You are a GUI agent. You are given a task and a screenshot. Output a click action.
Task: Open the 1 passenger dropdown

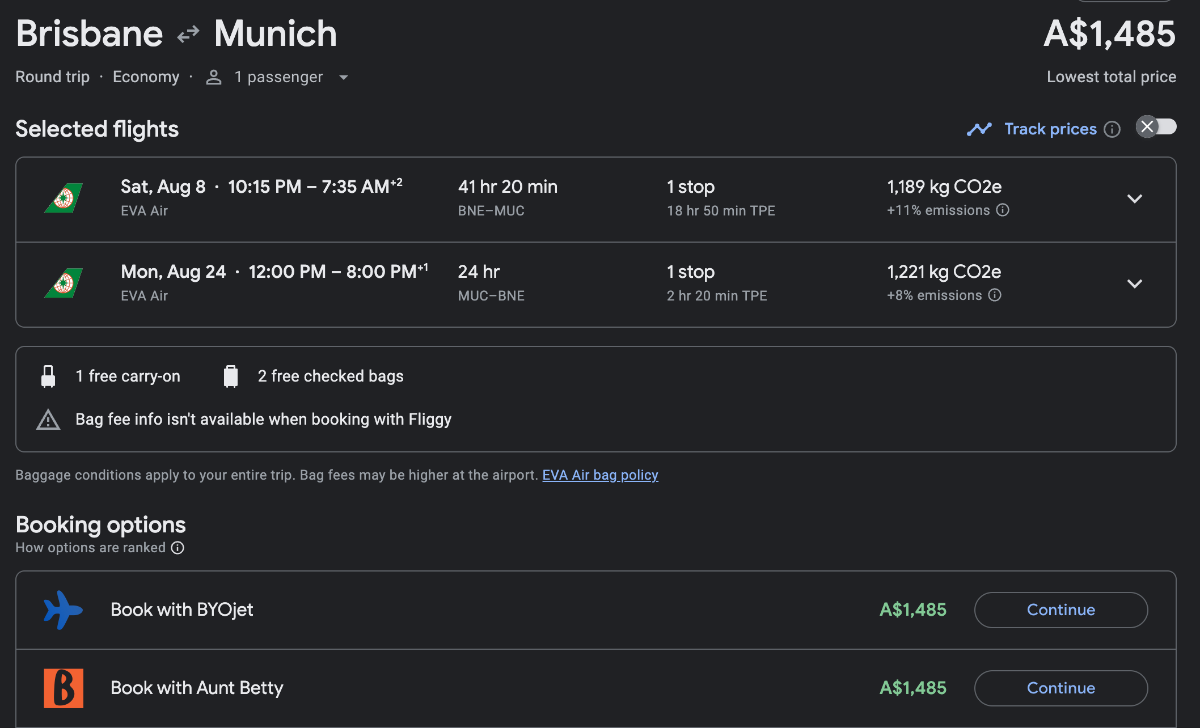pos(278,77)
